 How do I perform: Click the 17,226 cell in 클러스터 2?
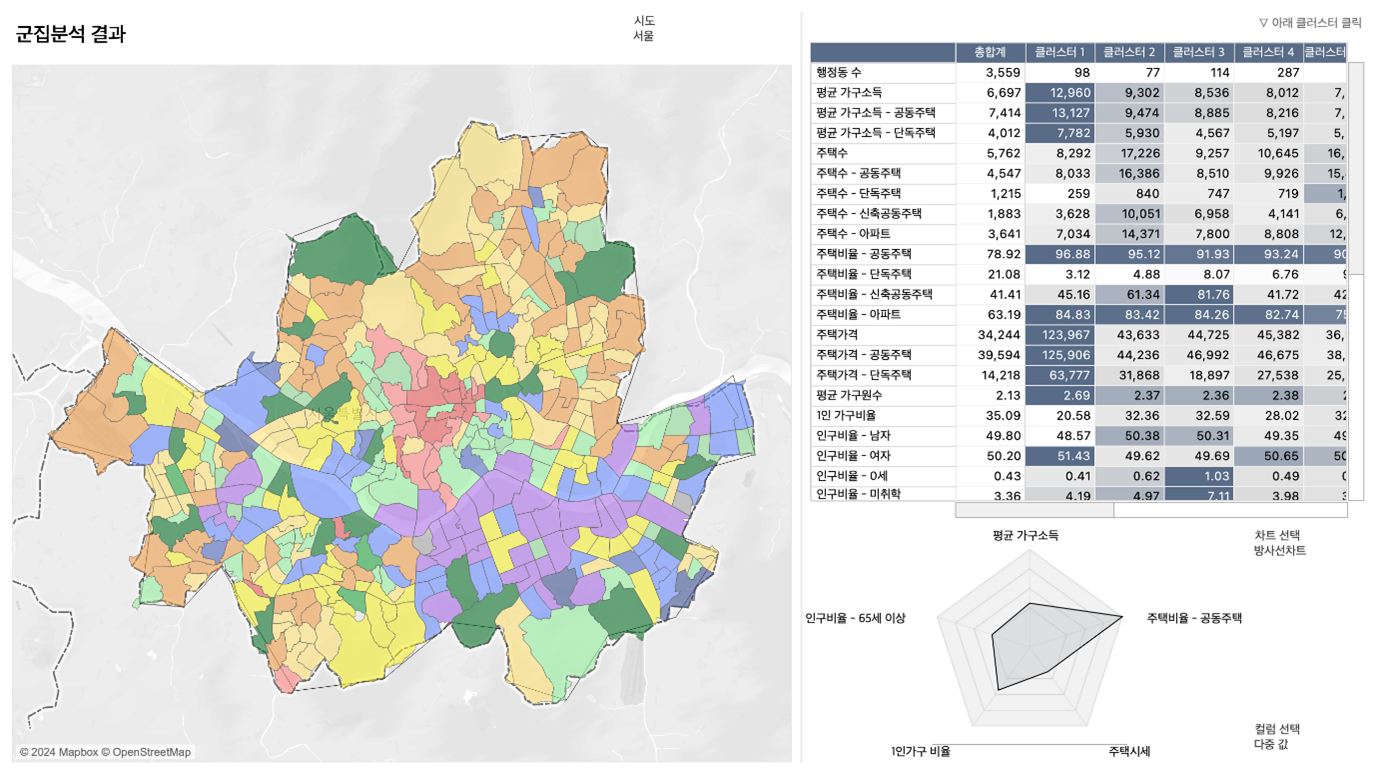[1129, 153]
